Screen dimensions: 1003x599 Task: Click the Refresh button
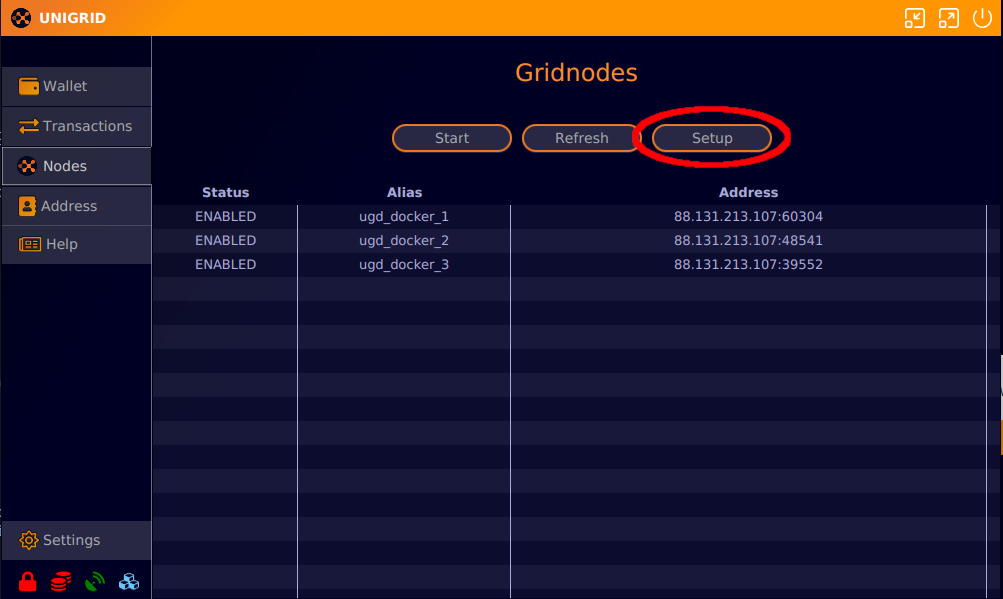click(581, 138)
